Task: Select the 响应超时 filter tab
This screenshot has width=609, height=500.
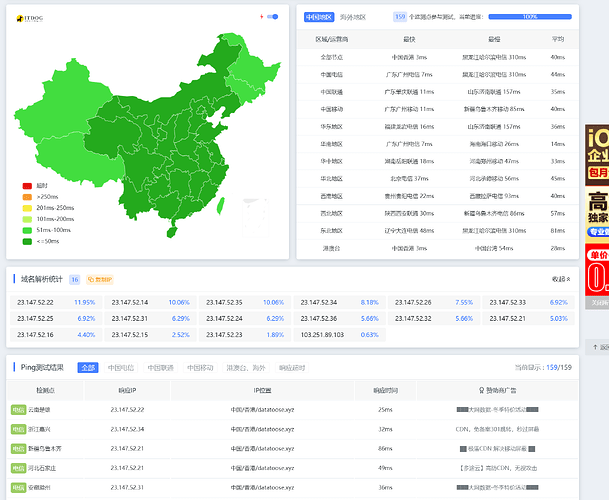Action: coord(292,368)
